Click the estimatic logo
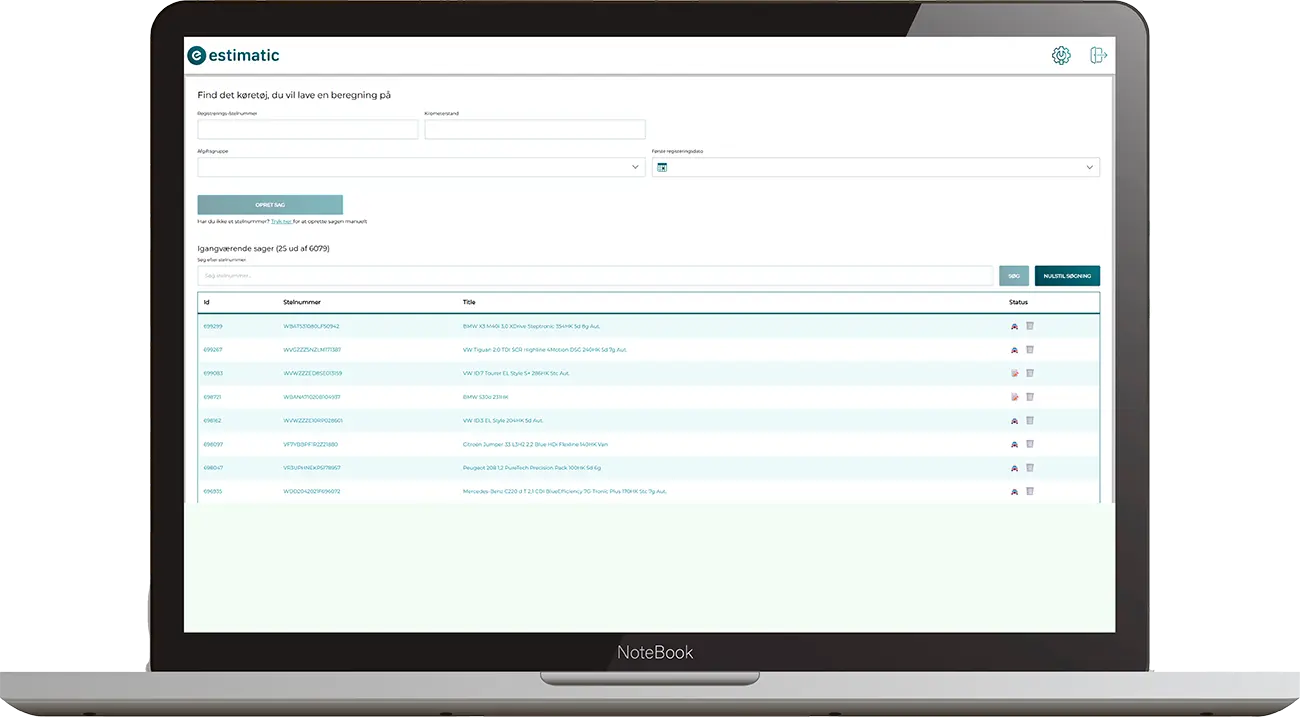Image resolution: width=1300 pixels, height=717 pixels. click(233, 56)
